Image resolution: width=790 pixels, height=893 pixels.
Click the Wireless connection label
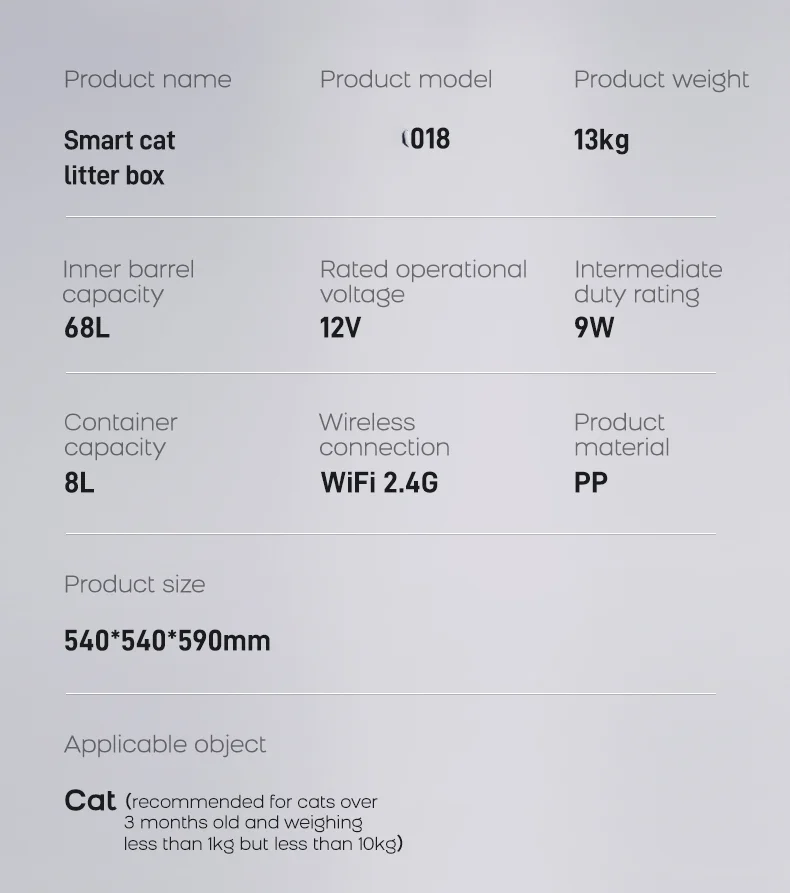[384, 435]
